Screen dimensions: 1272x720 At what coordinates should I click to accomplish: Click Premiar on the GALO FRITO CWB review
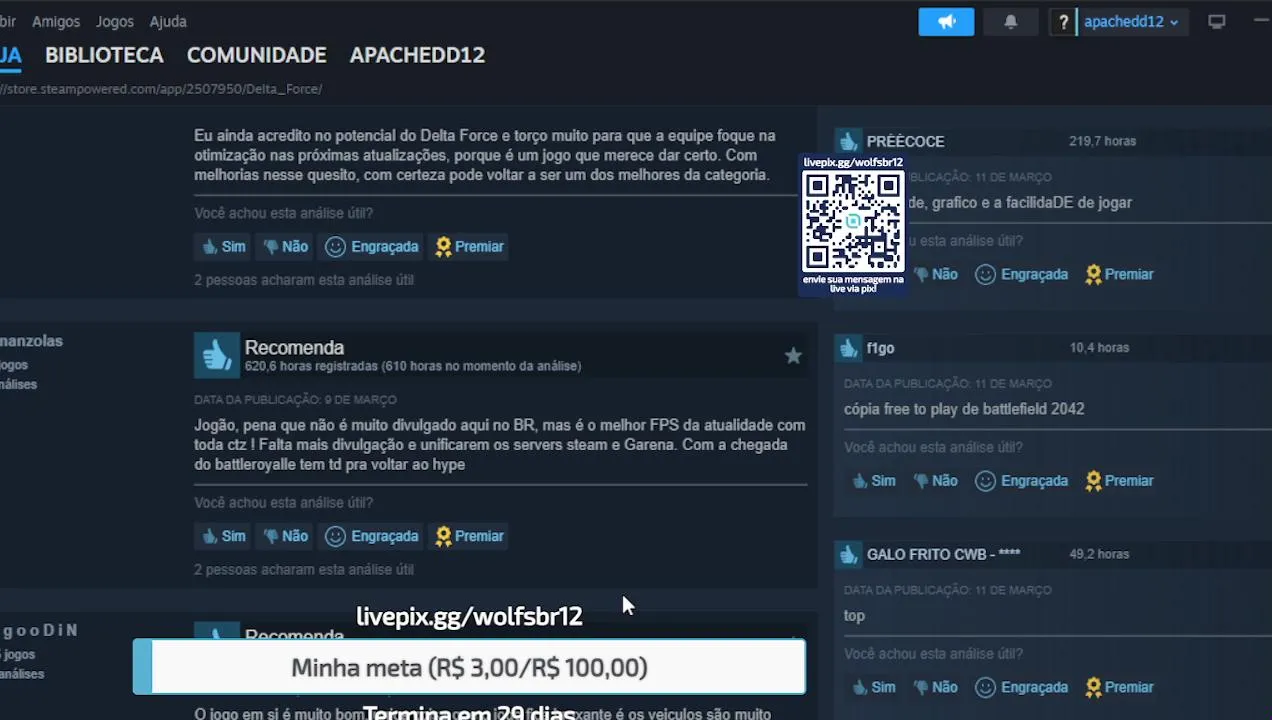[1119, 687]
